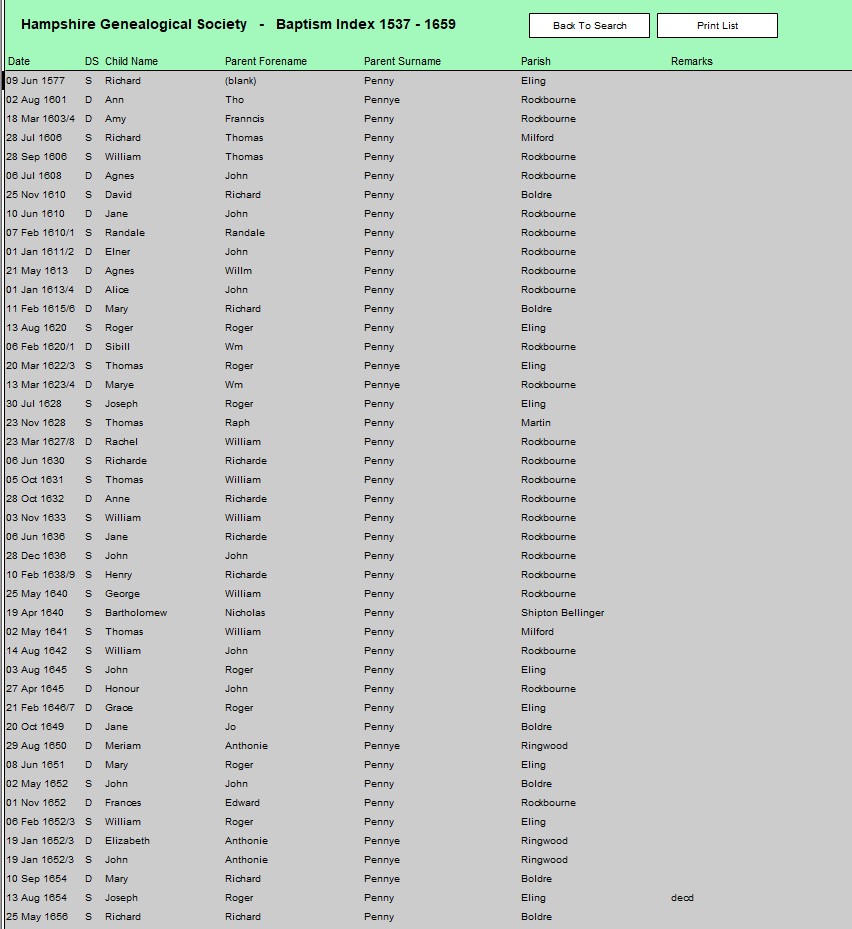This screenshot has height=929, width=852.
Task: Click the Parent Forename column header
Action: click(266, 62)
